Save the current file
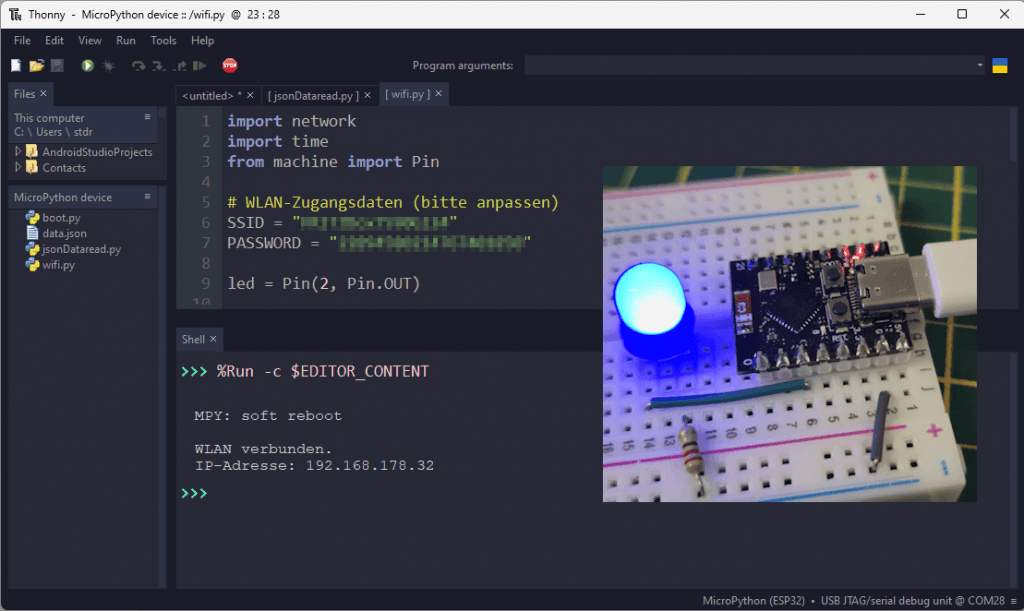Screen dimensions: 1024x611 click(57, 65)
